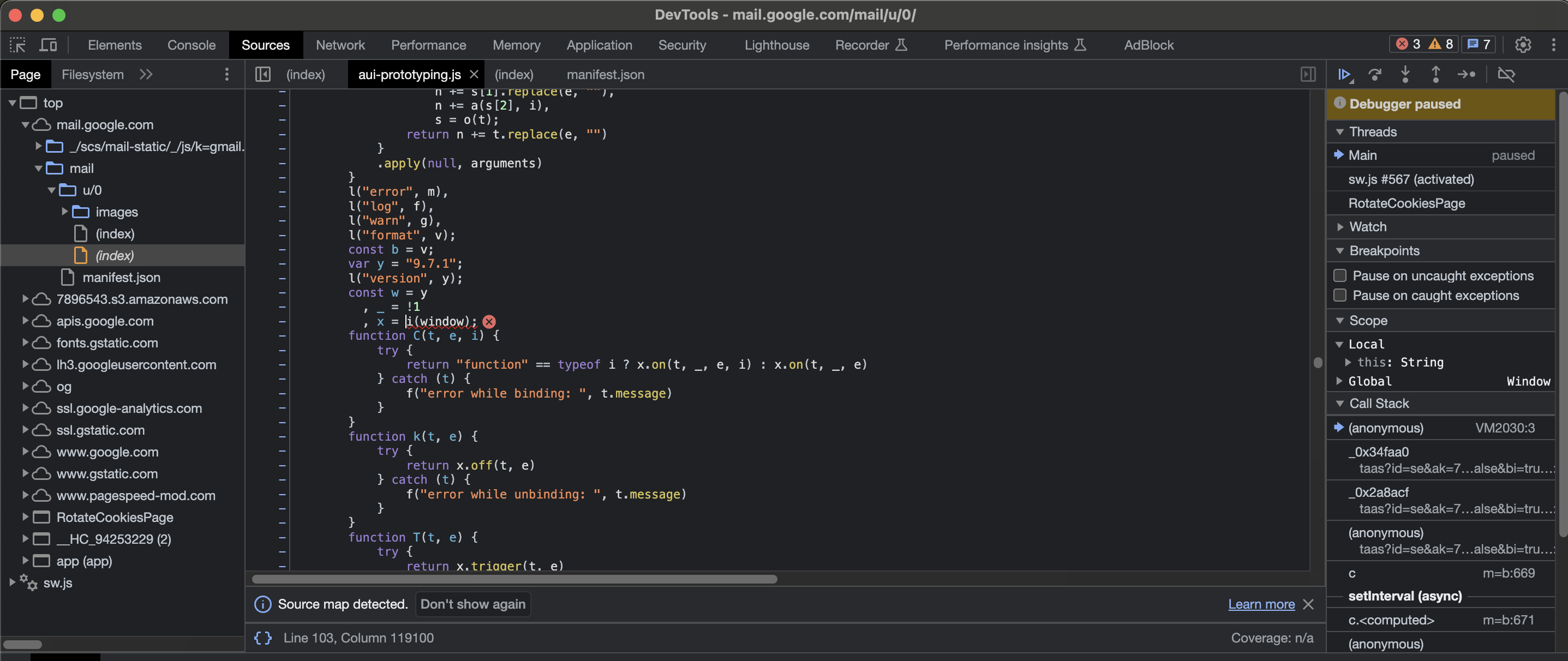
Task: Click the red error icon beside i(window)
Action: click(x=489, y=321)
